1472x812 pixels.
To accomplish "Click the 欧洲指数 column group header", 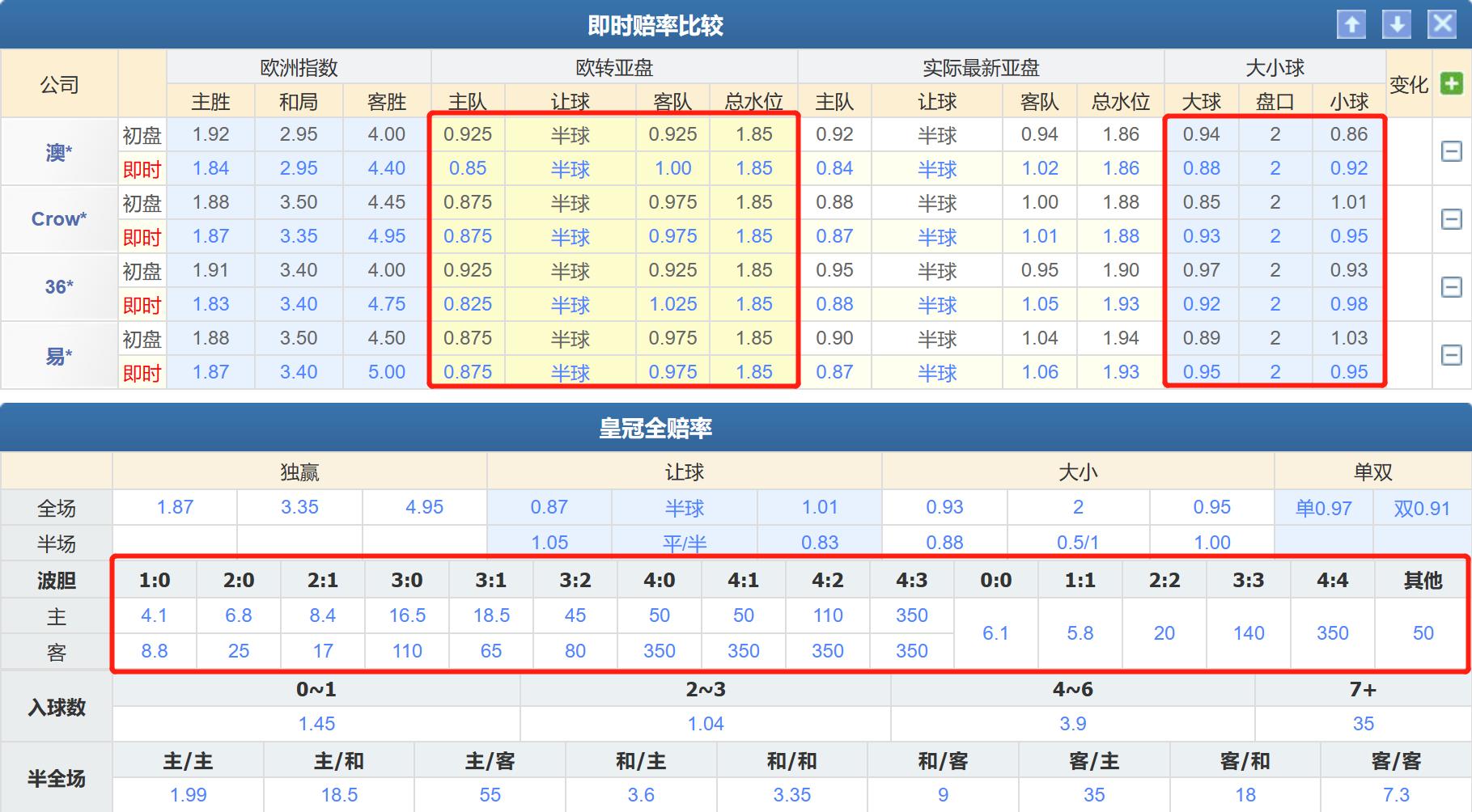I will click(299, 67).
